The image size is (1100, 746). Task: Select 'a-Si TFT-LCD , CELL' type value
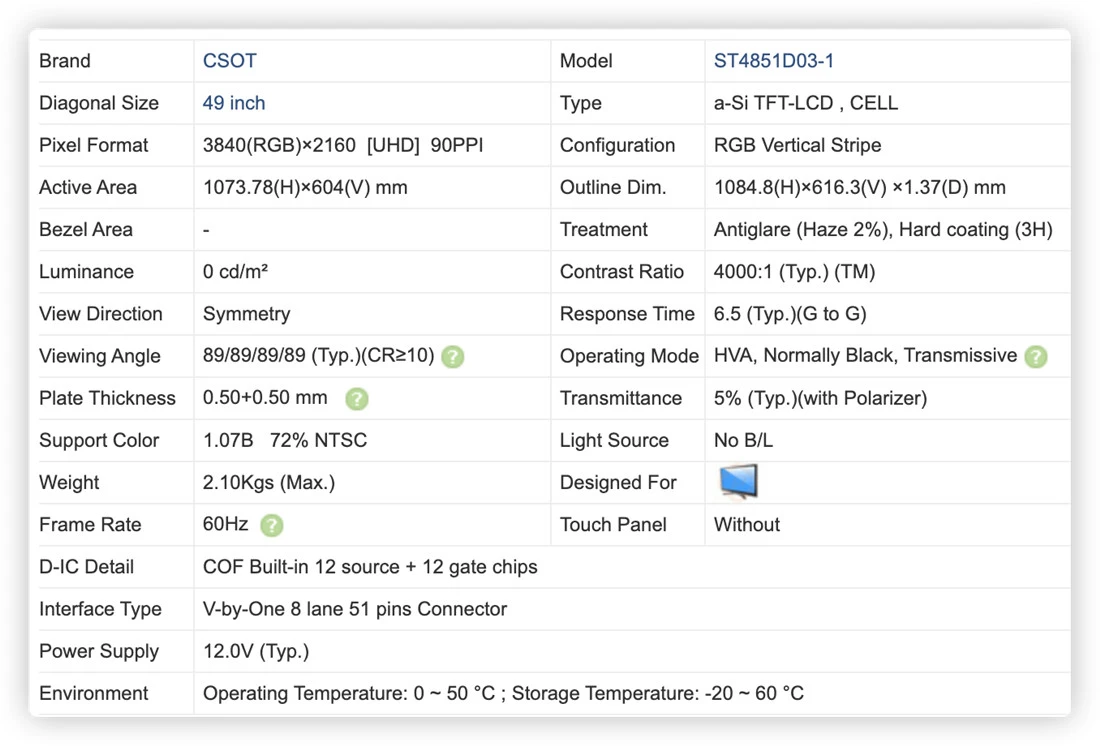coord(805,103)
